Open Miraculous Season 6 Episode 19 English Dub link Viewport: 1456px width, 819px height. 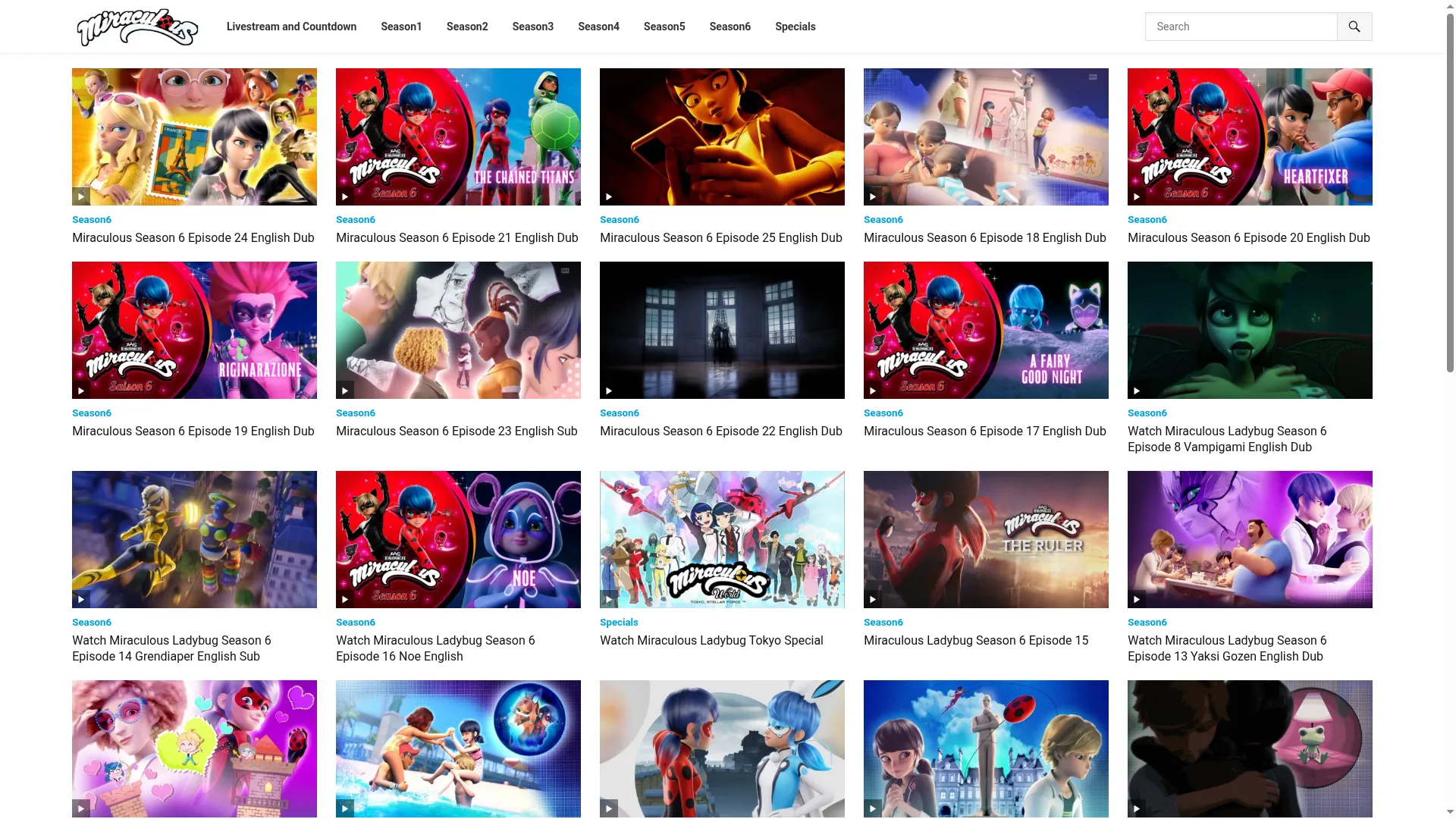(193, 431)
